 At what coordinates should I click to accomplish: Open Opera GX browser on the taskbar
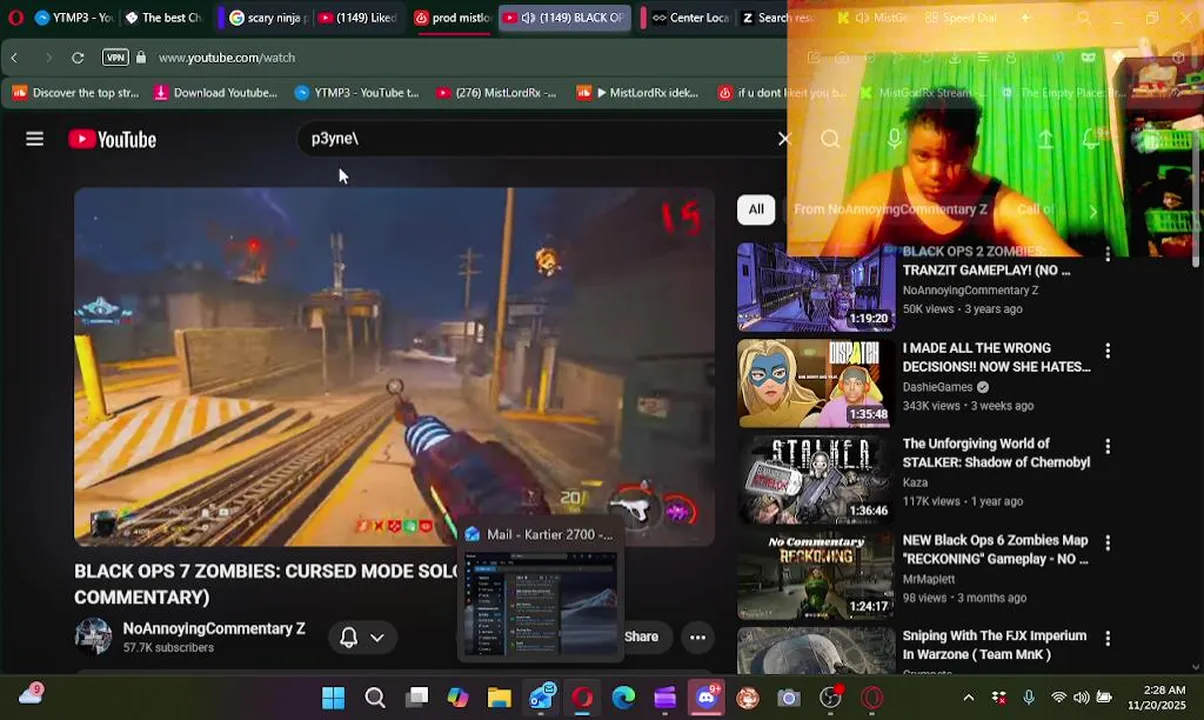point(582,697)
